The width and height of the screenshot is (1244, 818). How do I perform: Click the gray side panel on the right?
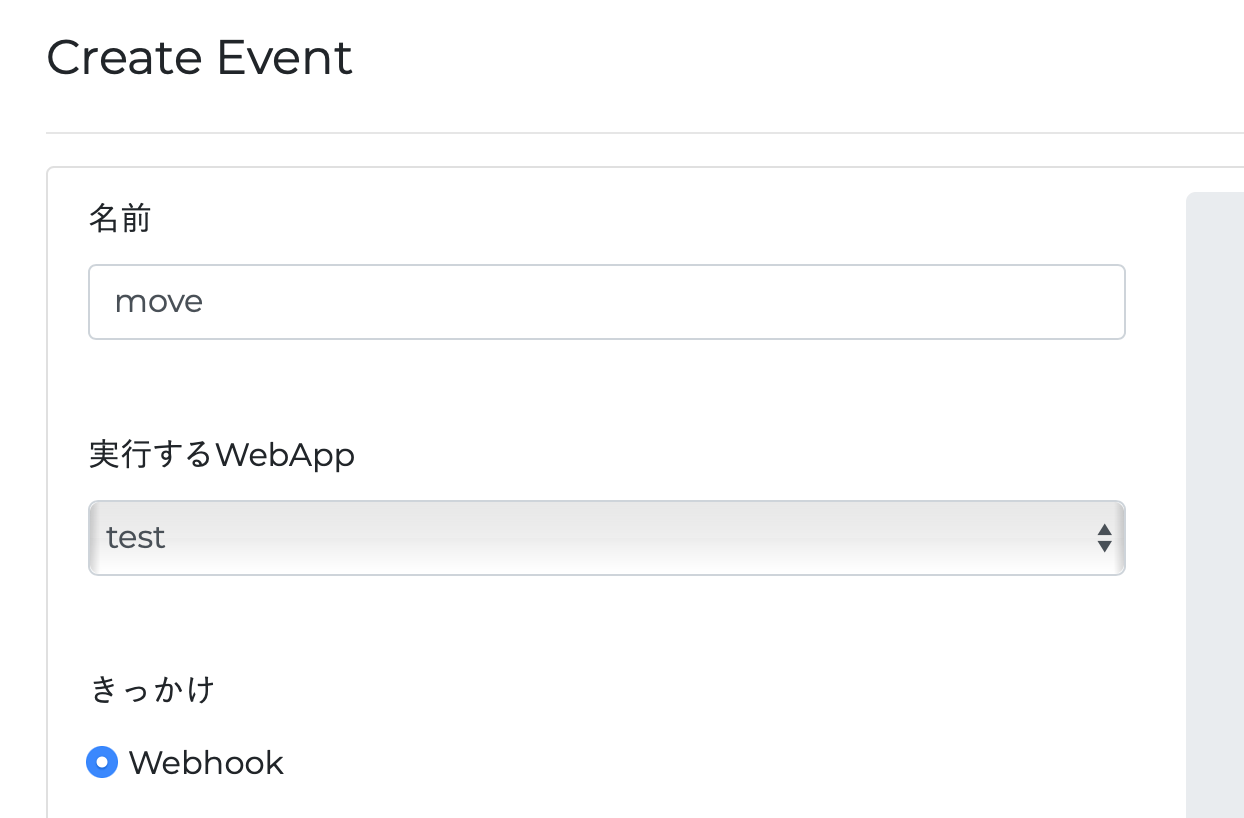point(1214,500)
